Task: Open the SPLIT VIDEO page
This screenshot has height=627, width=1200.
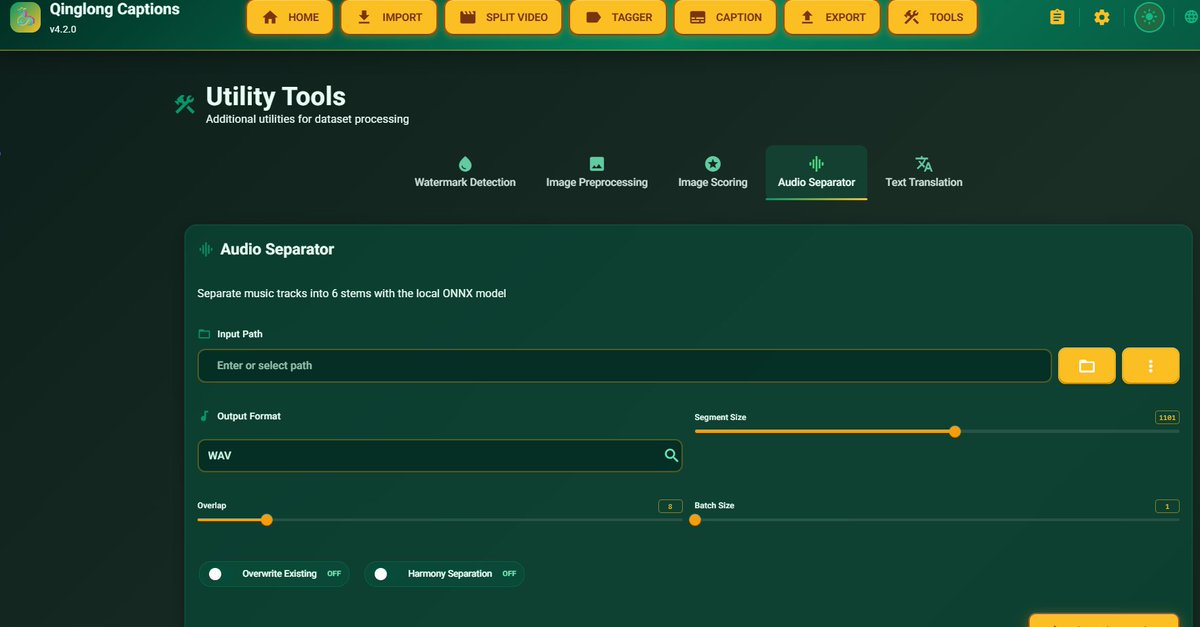Action: click(x=503, y=17)
